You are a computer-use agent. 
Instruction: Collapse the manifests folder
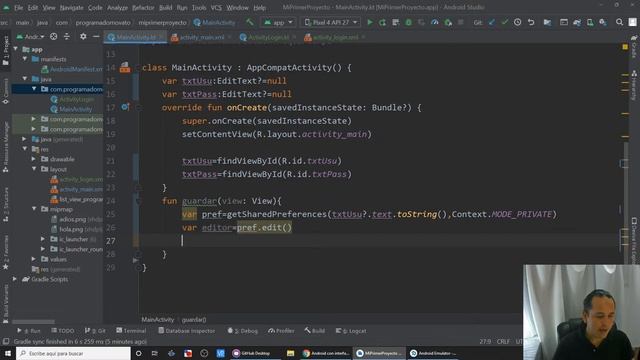click(x=25, y=59)
